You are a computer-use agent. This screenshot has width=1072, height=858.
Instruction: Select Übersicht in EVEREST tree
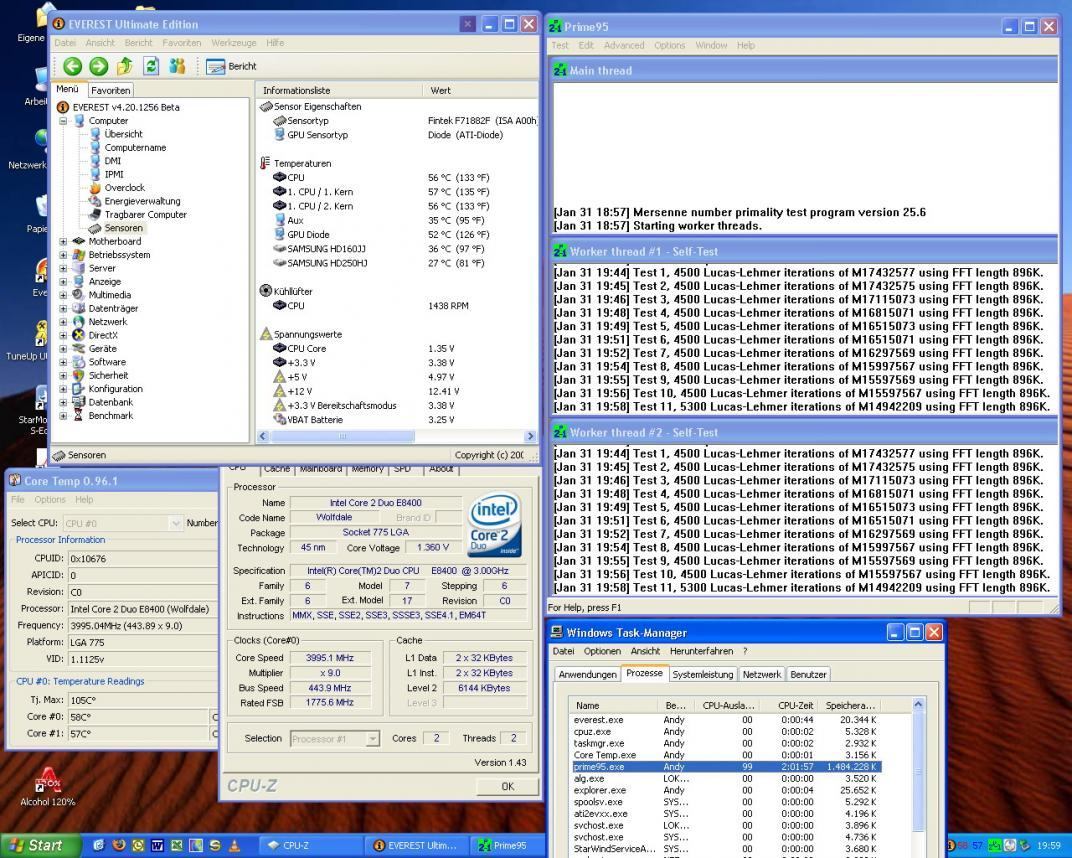[123, 134]
